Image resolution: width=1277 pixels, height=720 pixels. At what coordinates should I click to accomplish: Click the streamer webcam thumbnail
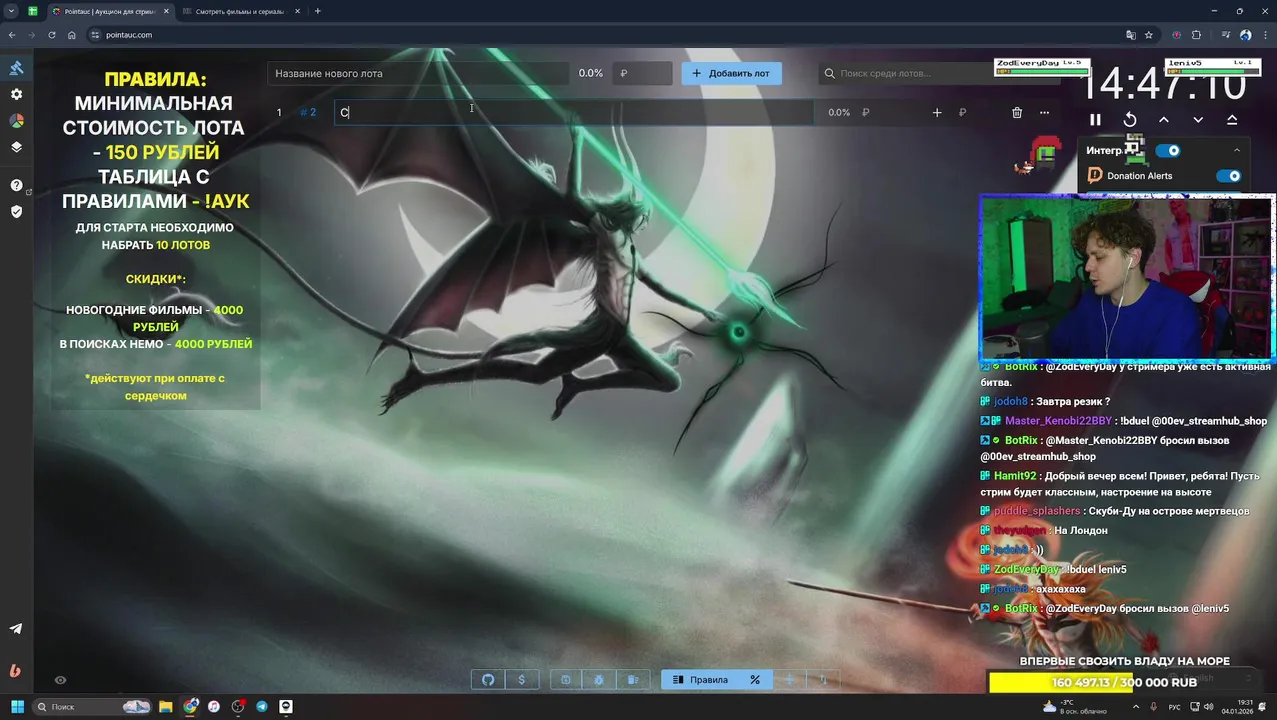click(x=1126, y=278)
